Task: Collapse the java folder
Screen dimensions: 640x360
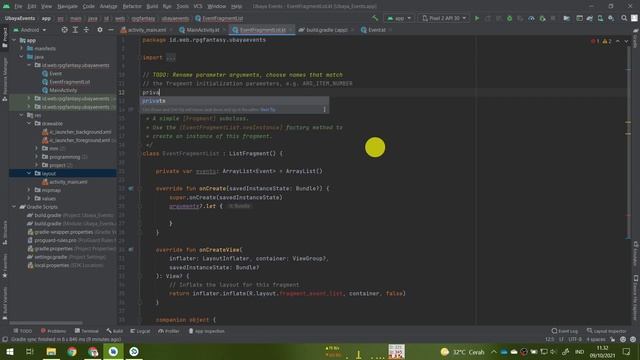Action: pos(22,57)
